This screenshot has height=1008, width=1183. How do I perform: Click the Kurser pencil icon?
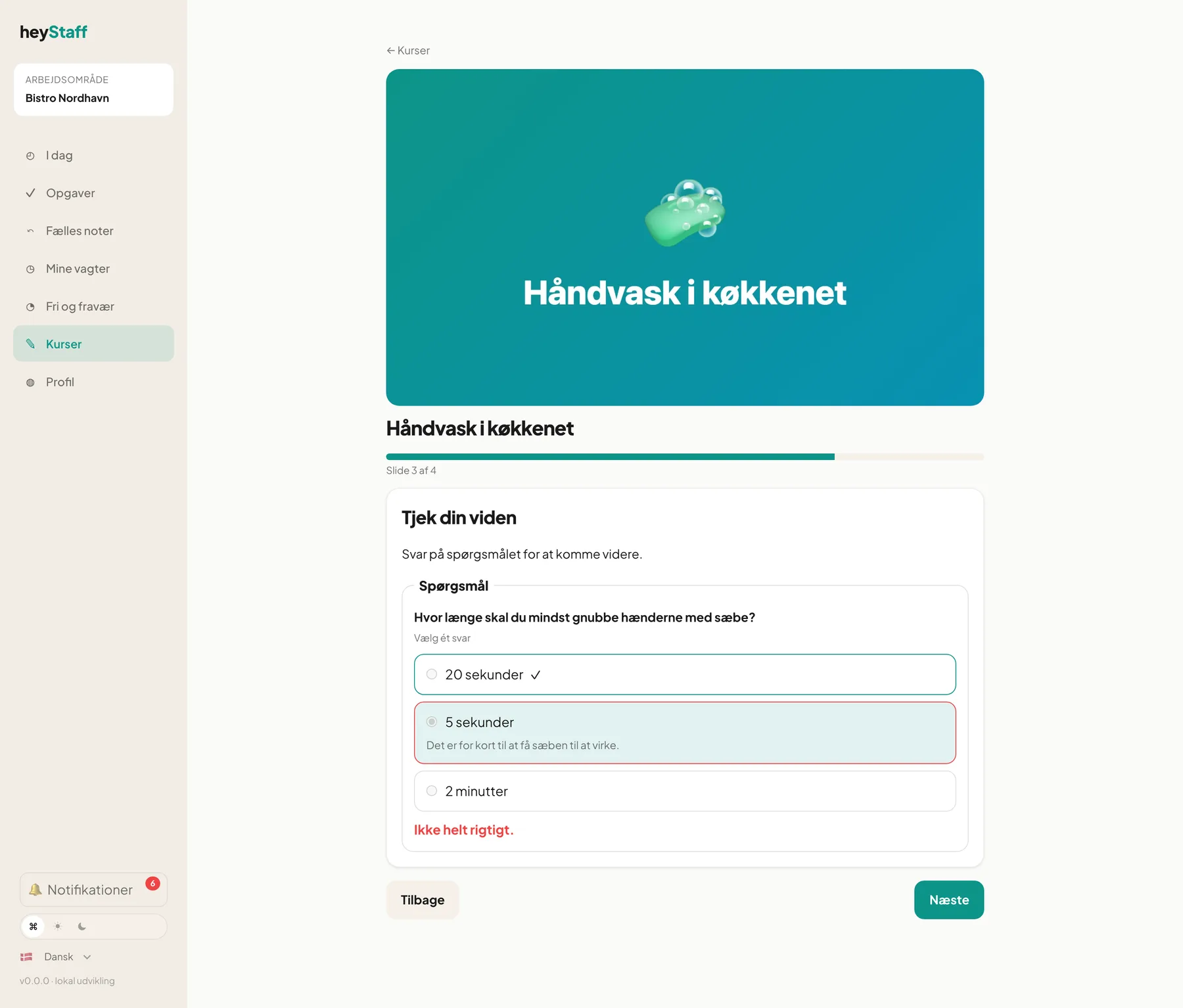coord(30,344)
